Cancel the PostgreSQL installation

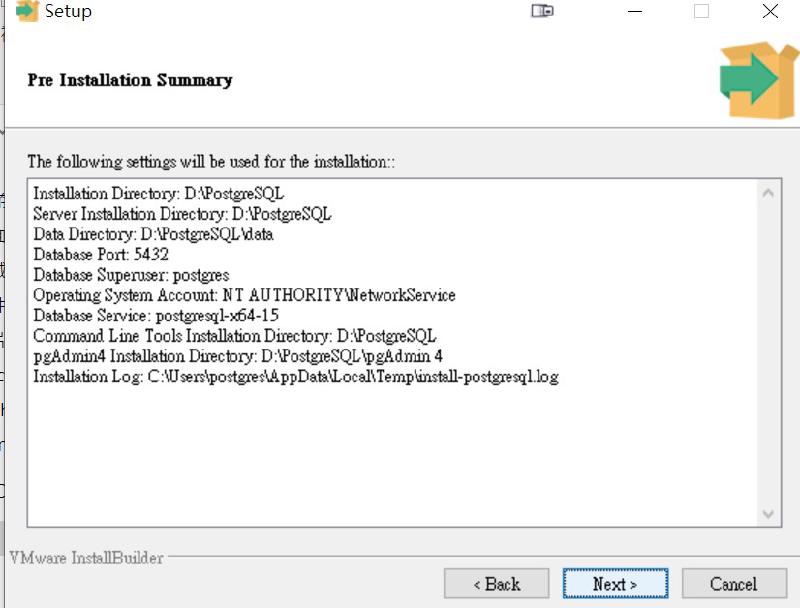pyautogui.click(x=733, y=584)
